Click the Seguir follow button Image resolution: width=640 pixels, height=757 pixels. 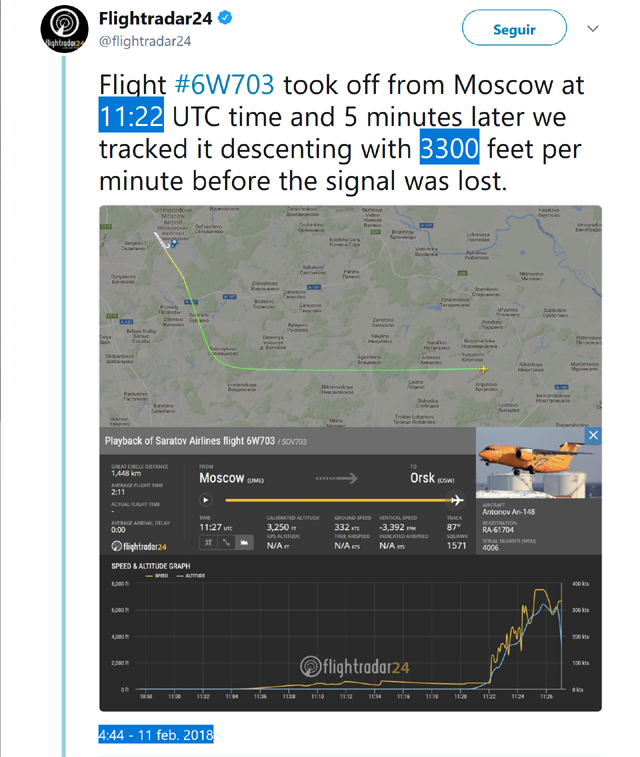[514, 28]
